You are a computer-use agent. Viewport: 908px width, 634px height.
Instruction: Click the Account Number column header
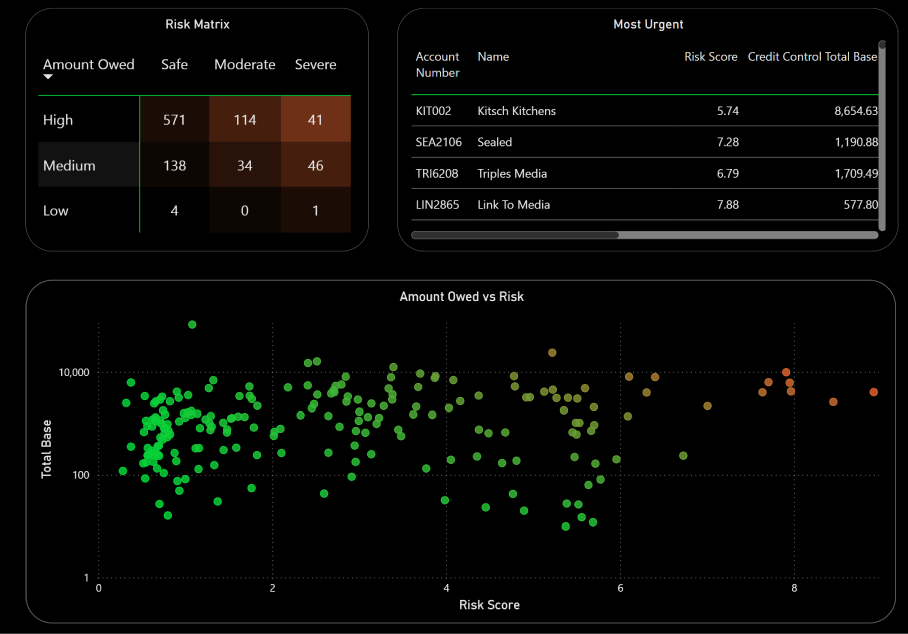point(438,65)
